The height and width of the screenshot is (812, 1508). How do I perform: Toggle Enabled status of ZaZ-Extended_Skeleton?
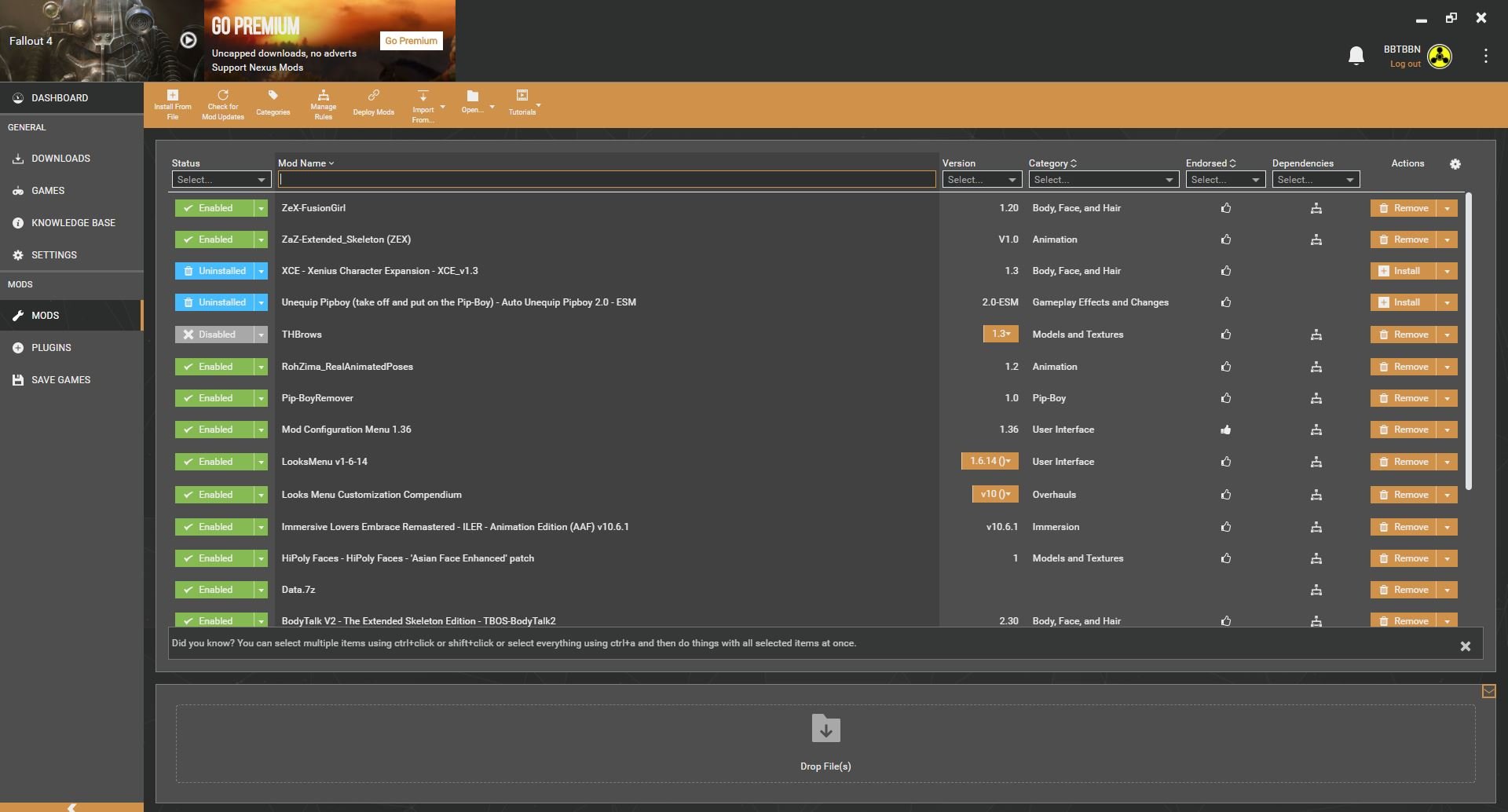(214, 240)
